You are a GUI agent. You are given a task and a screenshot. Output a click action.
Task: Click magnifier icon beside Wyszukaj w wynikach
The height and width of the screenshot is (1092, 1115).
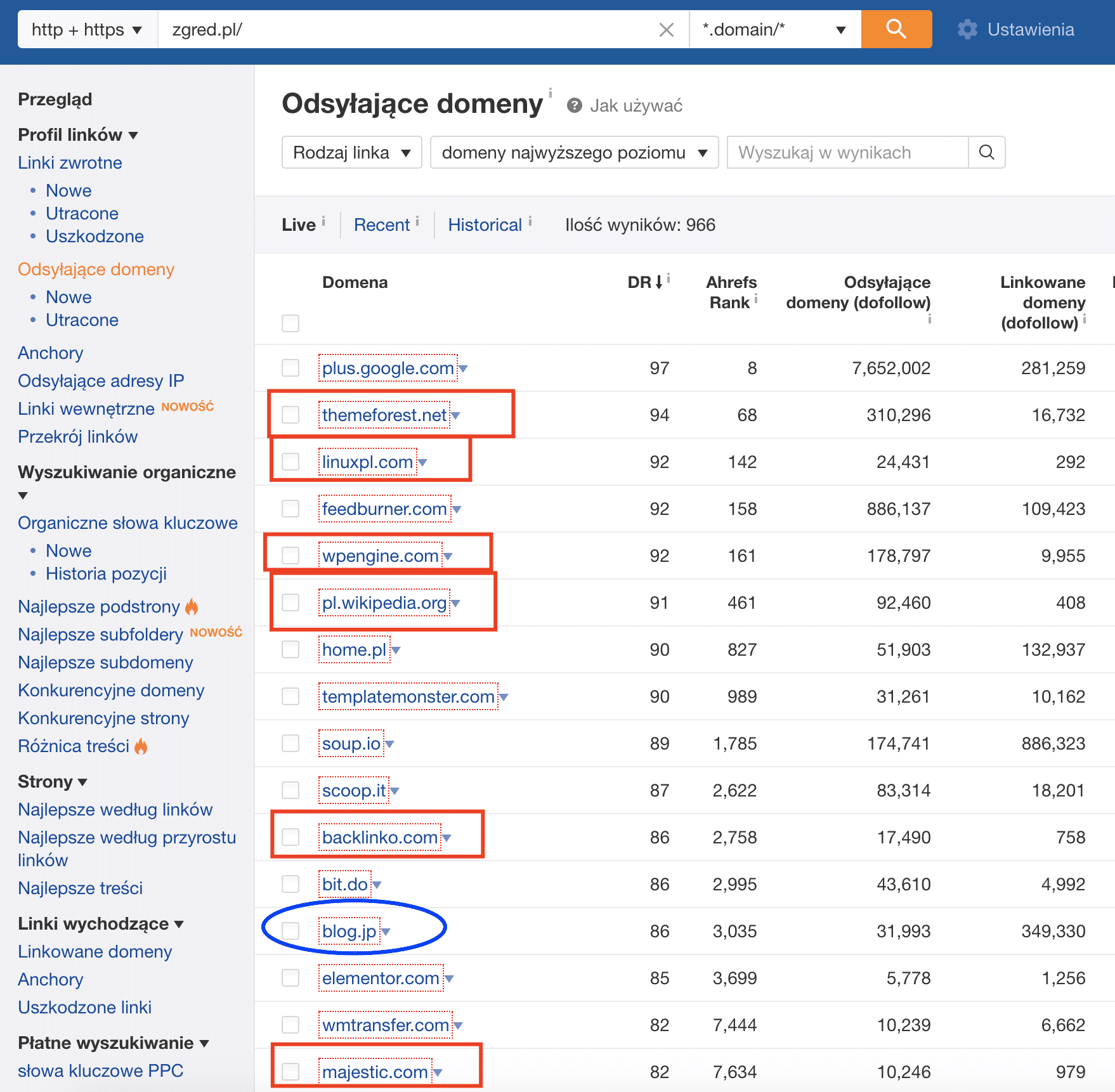(986, 152)
